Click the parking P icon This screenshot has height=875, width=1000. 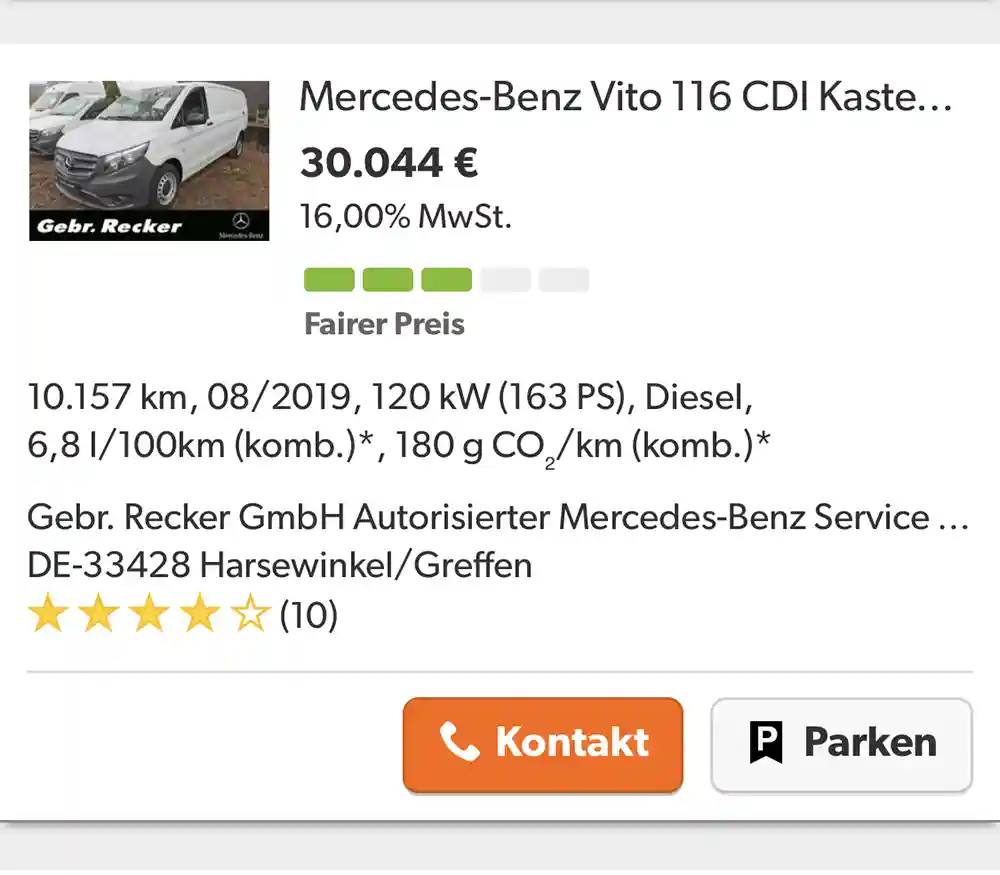pyautogui.click(x=766, y=743)
